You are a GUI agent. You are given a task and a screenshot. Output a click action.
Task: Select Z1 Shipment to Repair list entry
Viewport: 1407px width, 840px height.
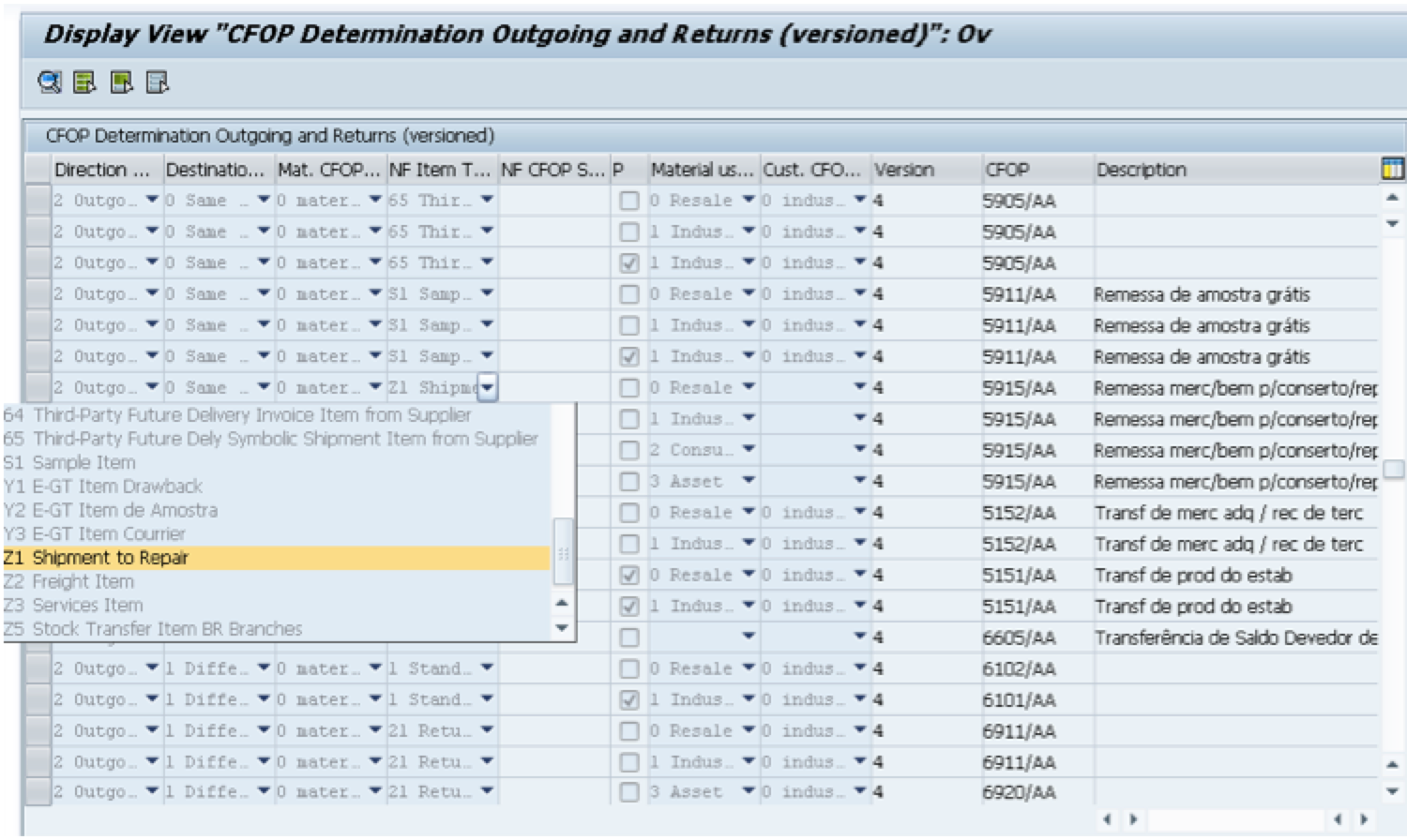point(277,558)
